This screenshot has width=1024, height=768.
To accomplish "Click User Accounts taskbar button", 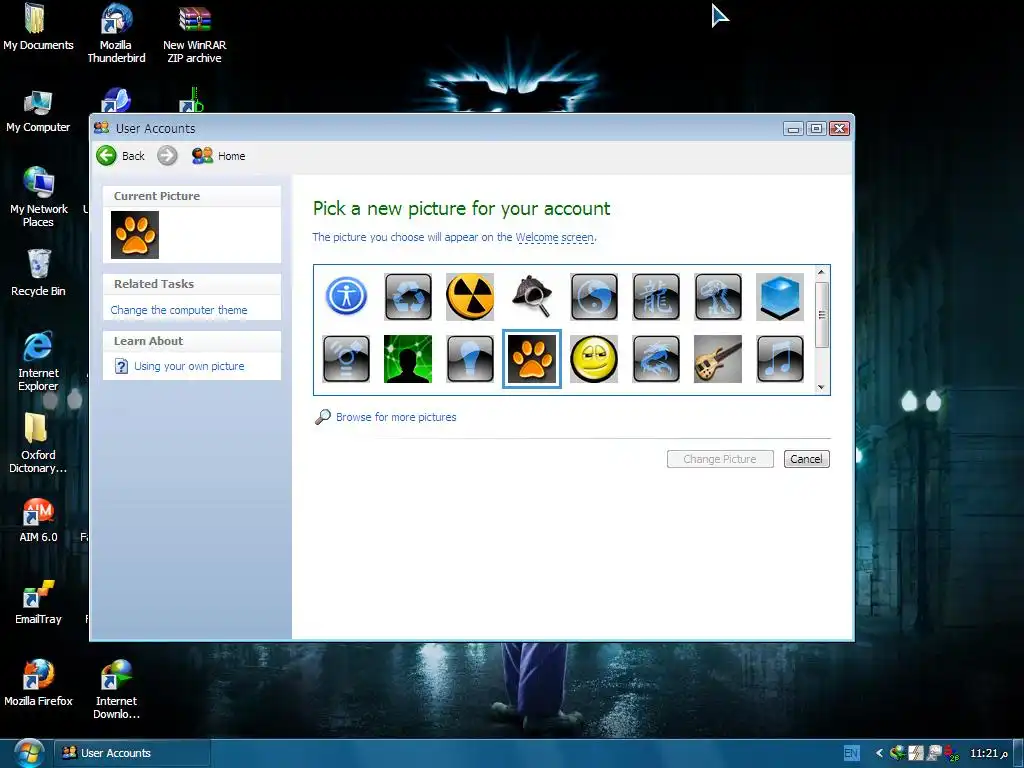I will click(x=132, y=753).
